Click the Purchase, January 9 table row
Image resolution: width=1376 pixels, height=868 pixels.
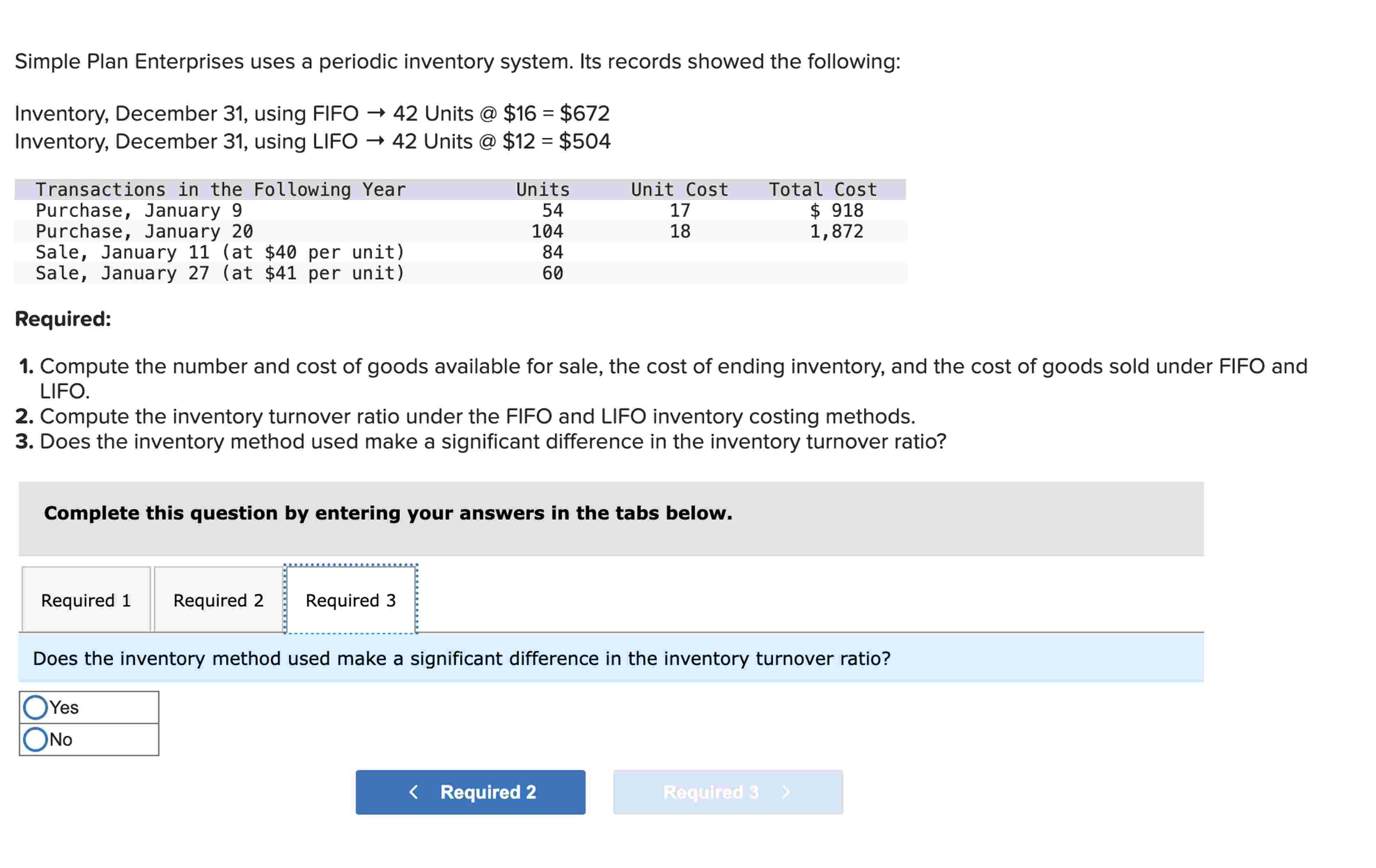click(400, 210)
